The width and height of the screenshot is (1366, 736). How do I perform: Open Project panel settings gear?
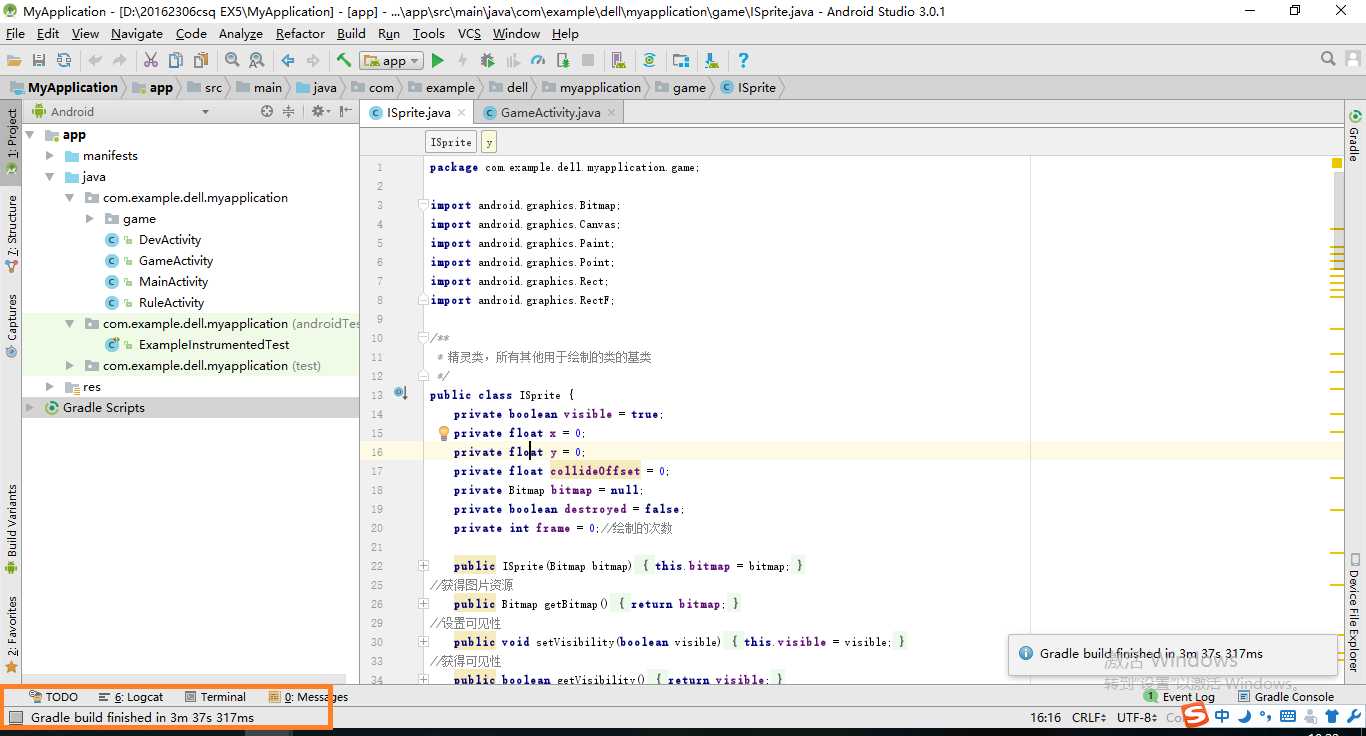coord(320,112)
